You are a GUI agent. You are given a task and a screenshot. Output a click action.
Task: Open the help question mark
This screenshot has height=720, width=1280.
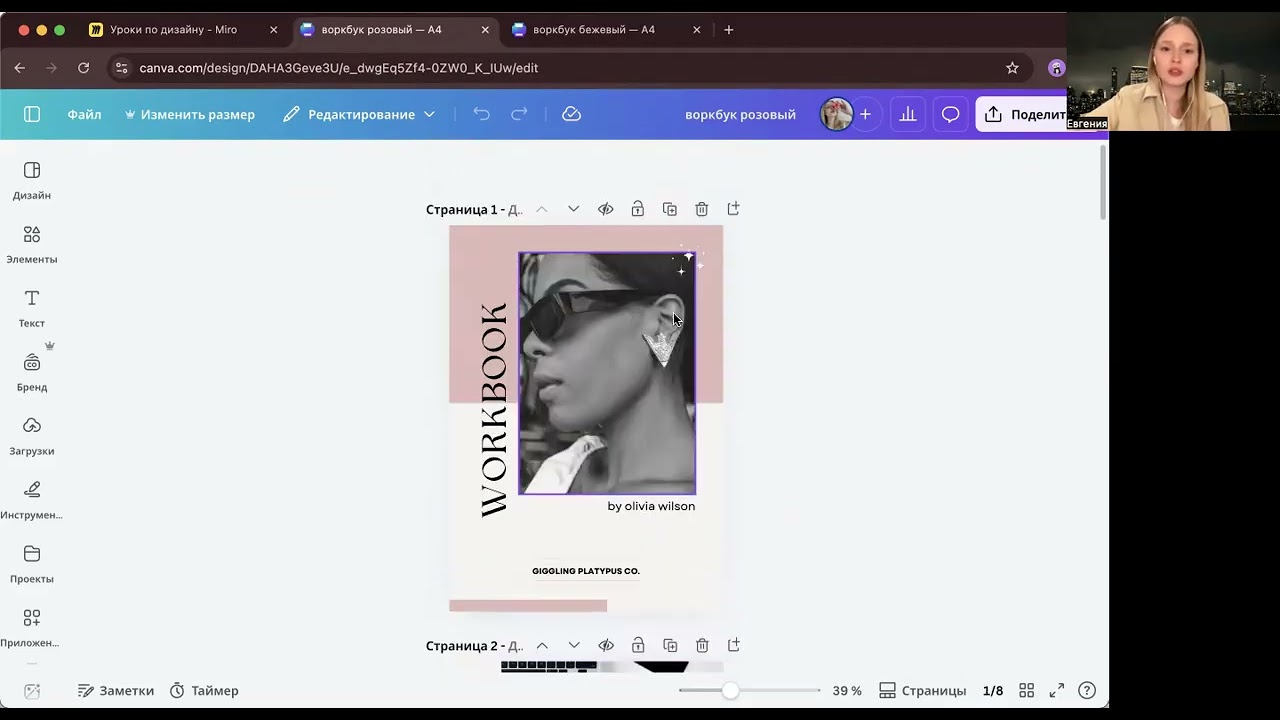coord(1087,691)
